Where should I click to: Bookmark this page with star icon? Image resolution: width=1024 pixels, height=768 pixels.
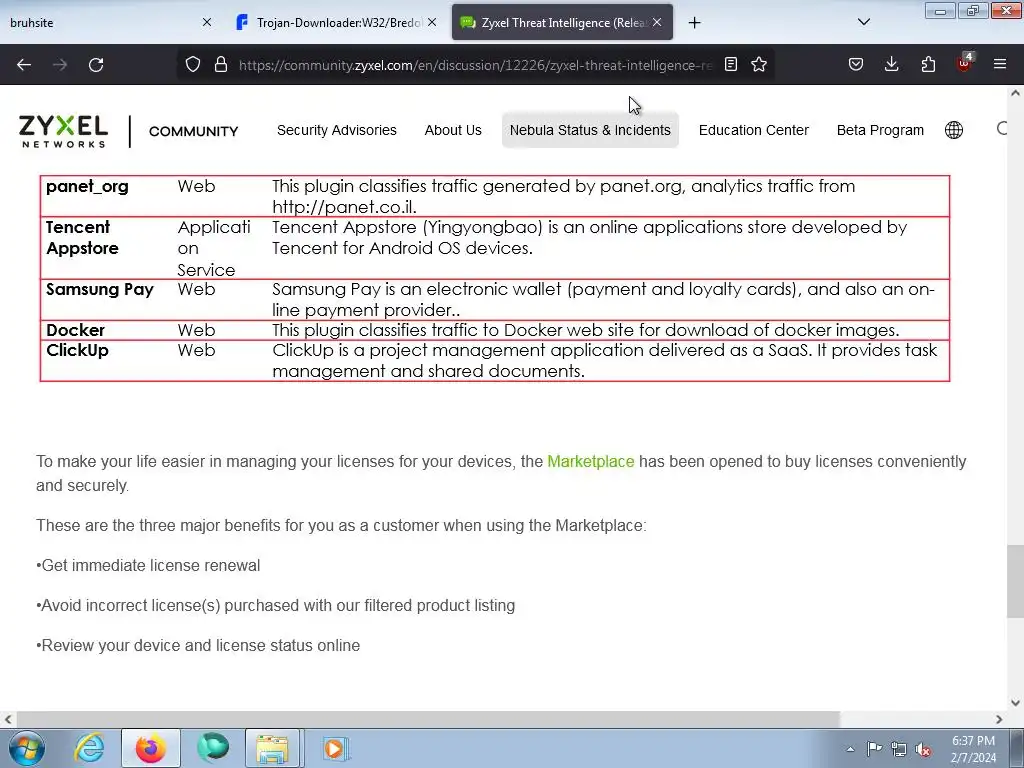759,65
